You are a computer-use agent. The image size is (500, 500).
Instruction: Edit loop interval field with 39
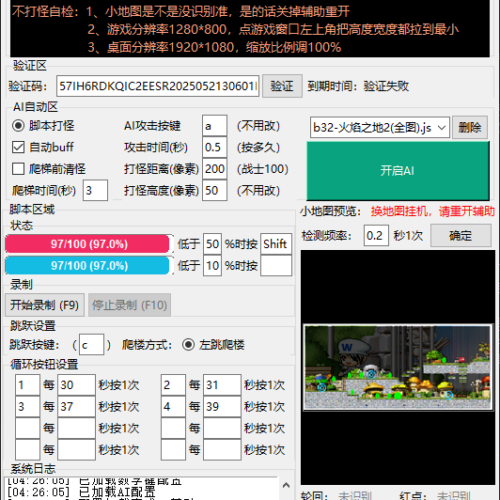point(222,407)
